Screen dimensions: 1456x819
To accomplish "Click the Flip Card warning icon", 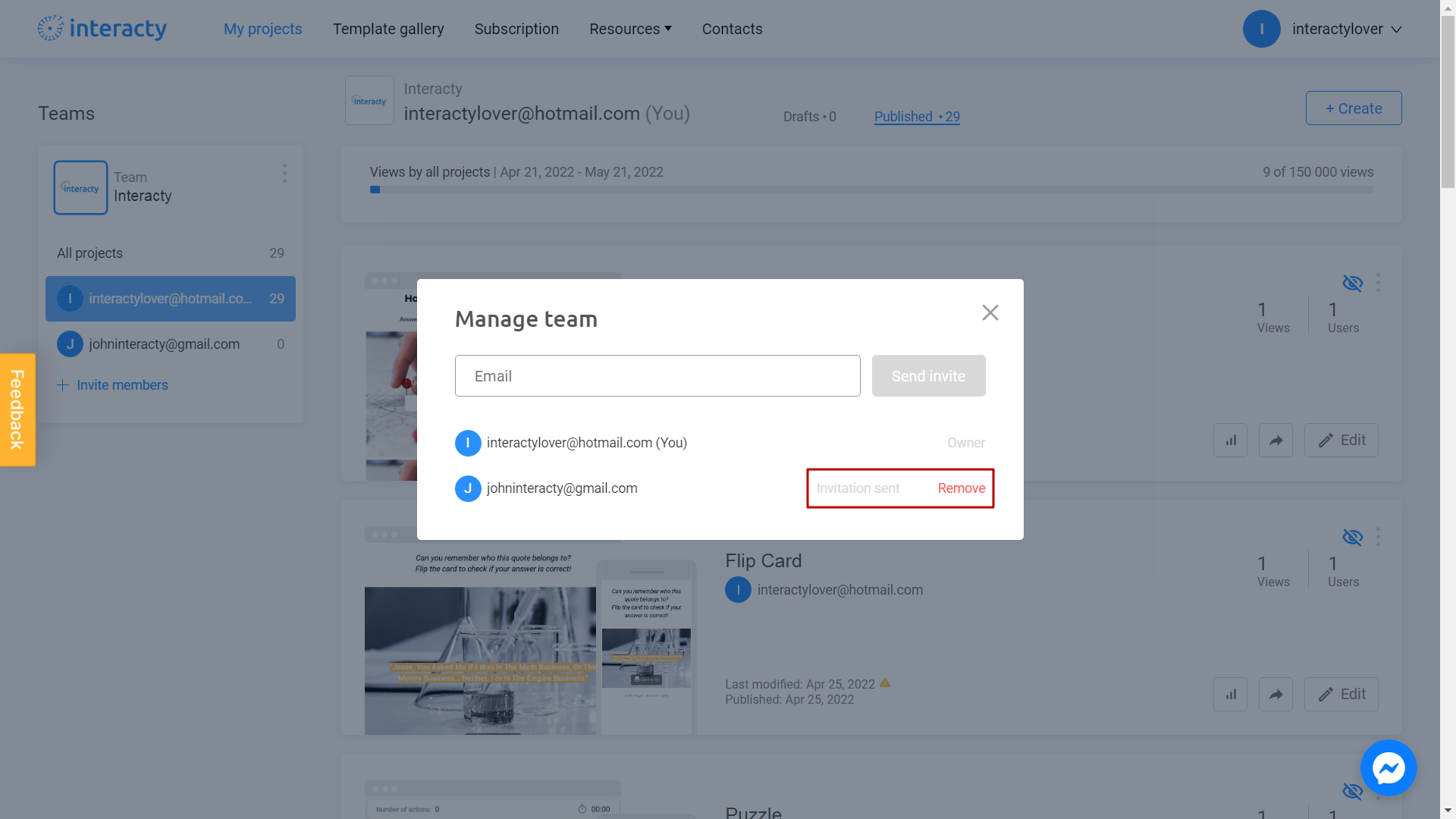I will tap(885, 683).
